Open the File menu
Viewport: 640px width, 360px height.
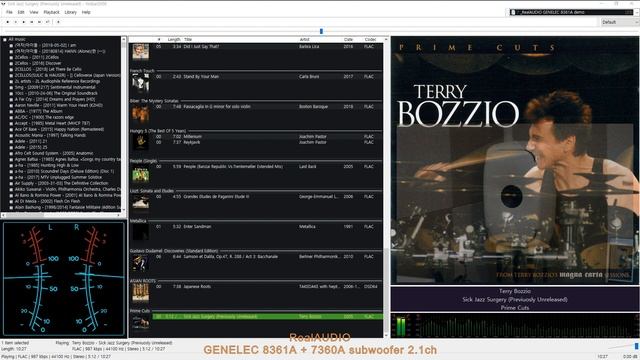click(x=9, y=12)
